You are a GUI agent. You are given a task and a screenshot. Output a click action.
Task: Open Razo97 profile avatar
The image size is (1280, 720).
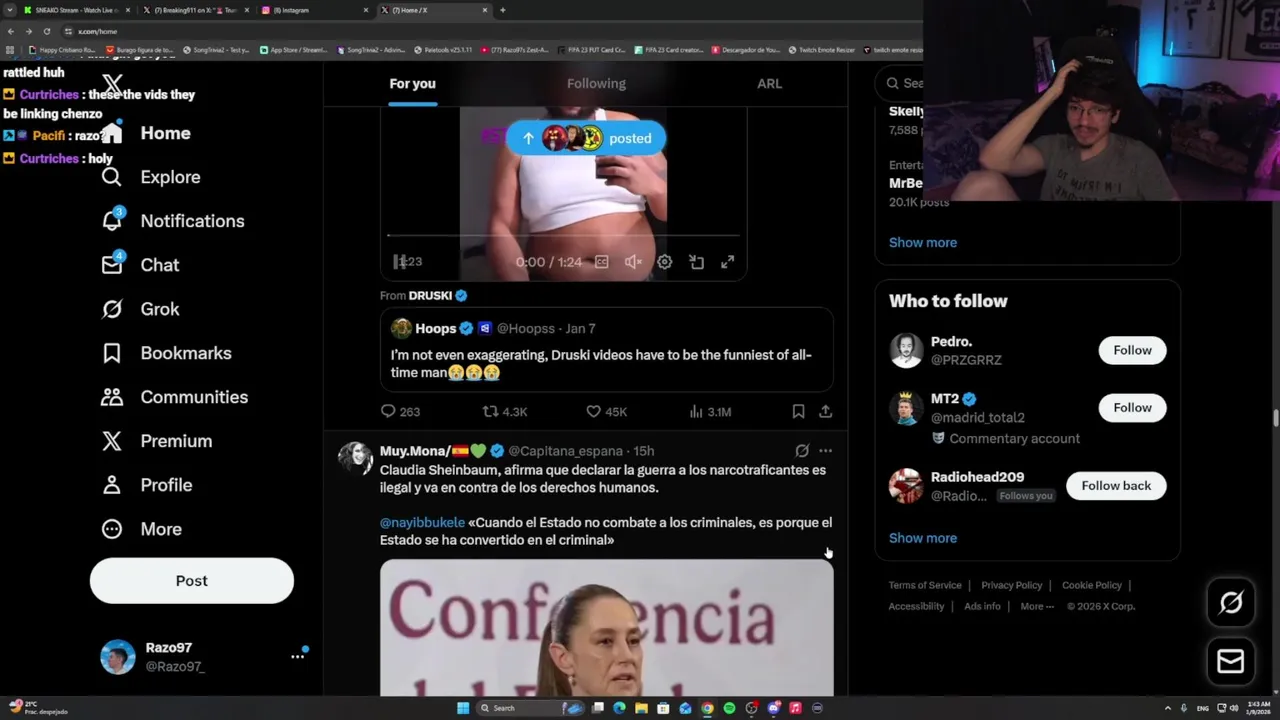point(118,657)
